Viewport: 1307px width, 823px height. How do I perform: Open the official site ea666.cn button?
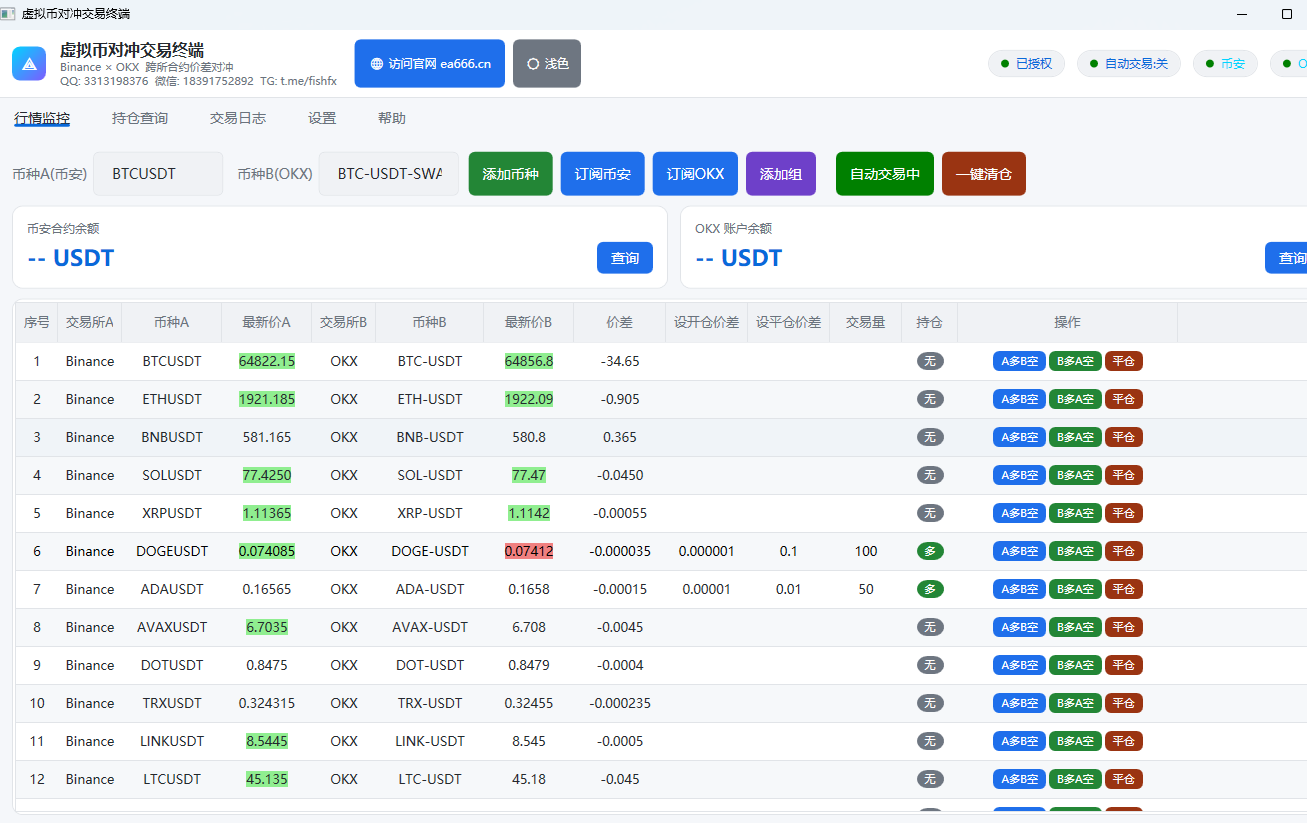click(x=430, y=64)
